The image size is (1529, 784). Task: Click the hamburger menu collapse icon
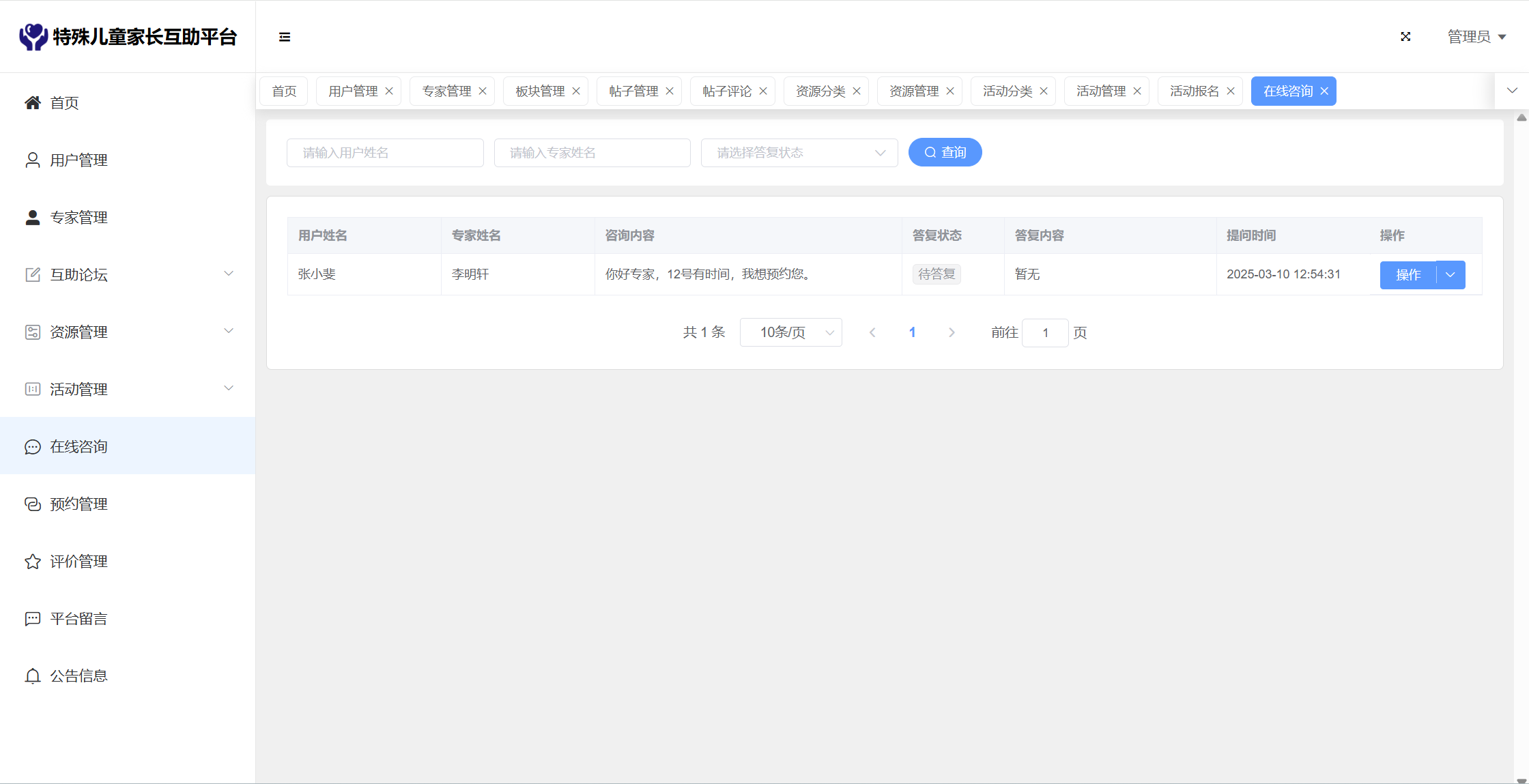tap(285, 37)
